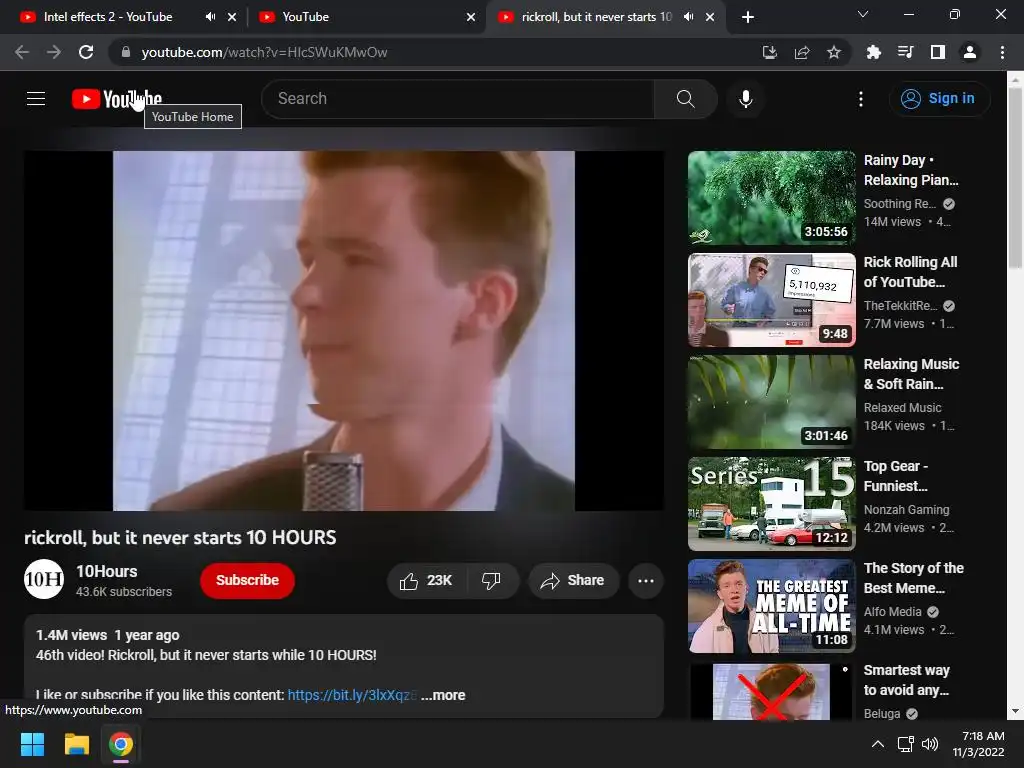Open Rick Rolling All of YouTube thumbnail
1024x768 pixels.
(x=772, y=300)
